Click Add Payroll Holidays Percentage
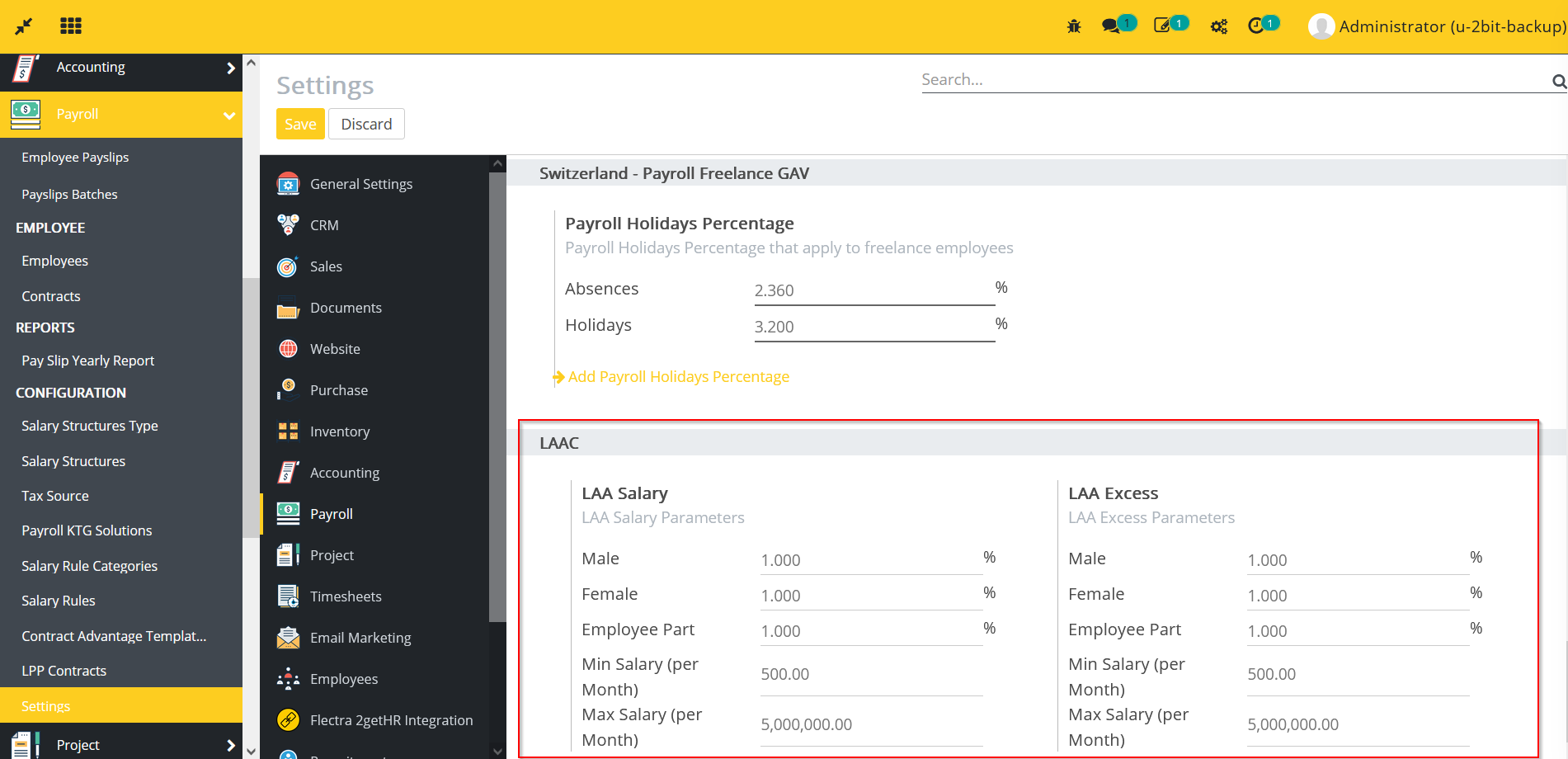This screenshot has height=759, width=1568. point(678,376)
